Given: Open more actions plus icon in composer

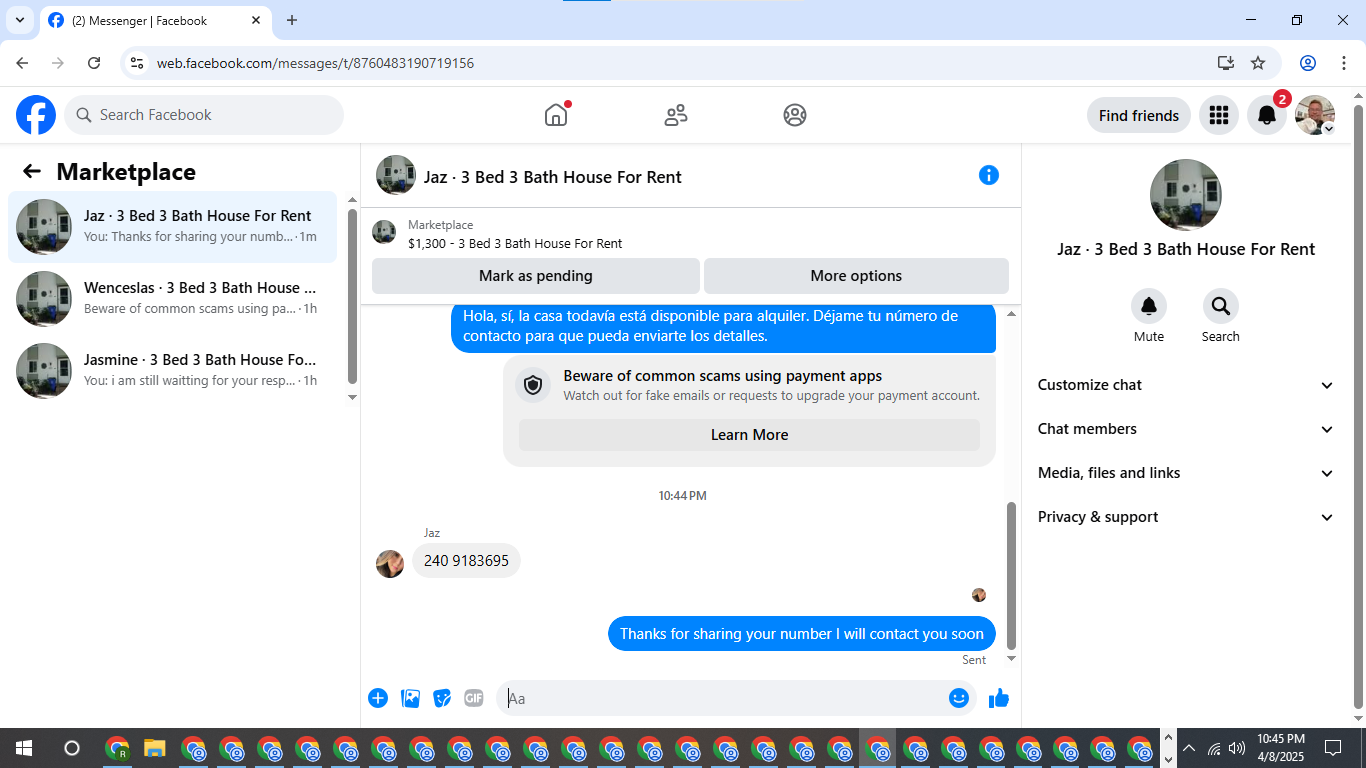Looking at the screenshot, I should point(378,698).
